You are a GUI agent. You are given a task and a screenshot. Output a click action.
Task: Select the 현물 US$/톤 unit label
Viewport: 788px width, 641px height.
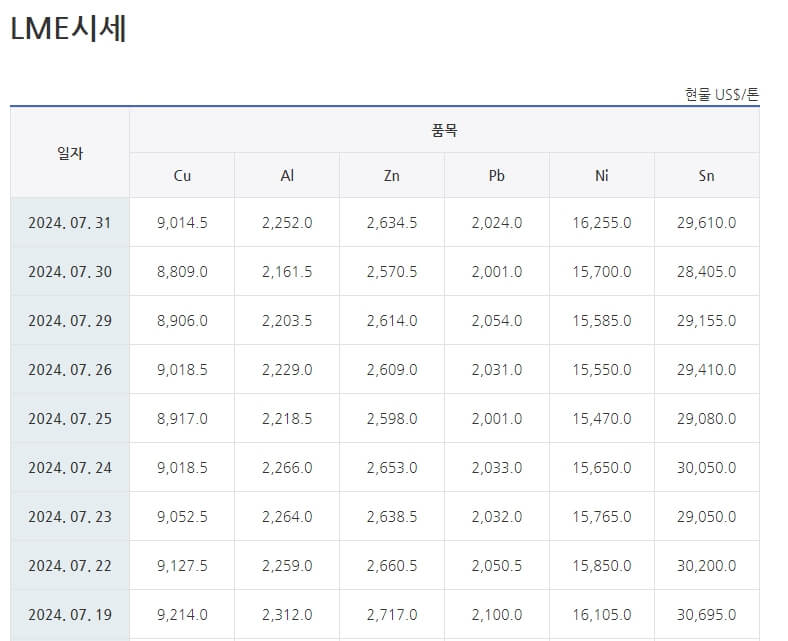pyautogui.click(x=722, y=94)
